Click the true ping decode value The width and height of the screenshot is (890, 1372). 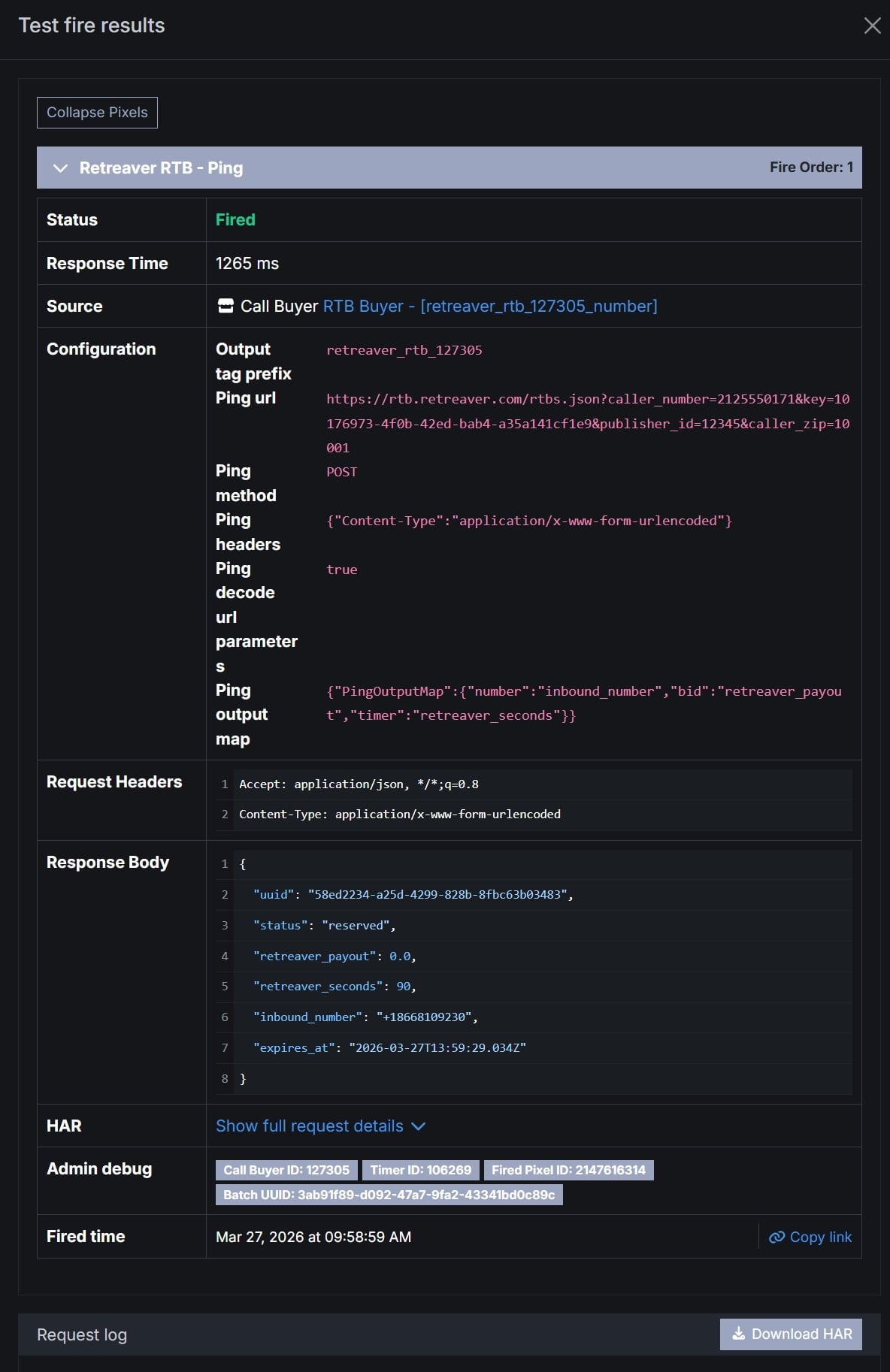pyautogui.click(x=342, y=570)
